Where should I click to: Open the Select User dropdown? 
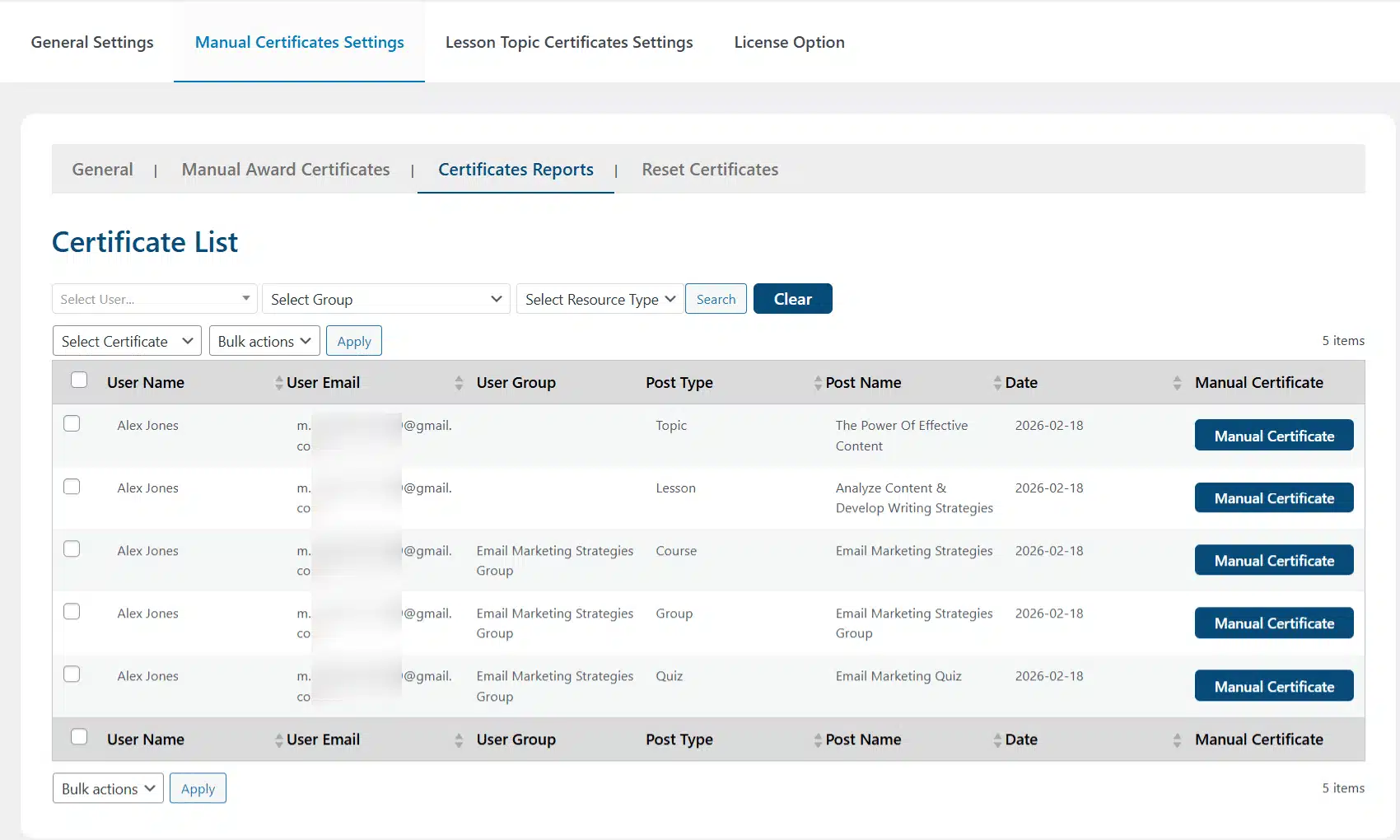[x=155, y=299]
